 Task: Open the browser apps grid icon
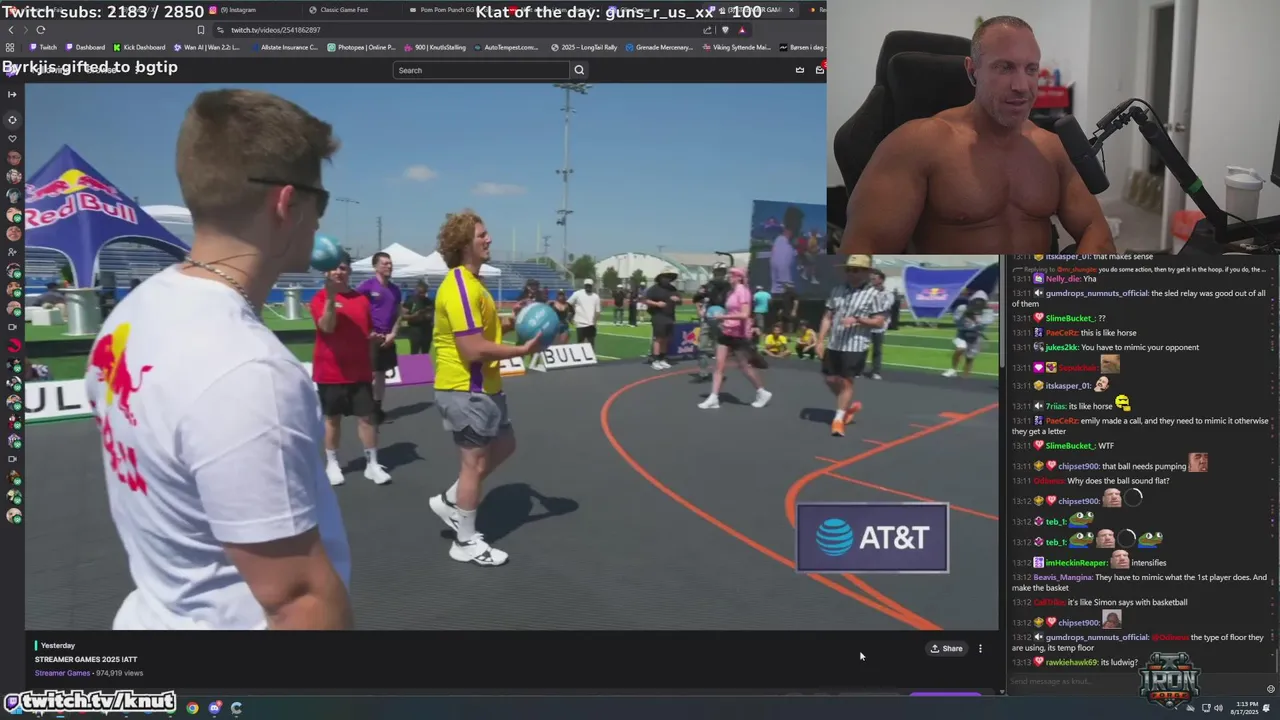(x=10, y=47)
